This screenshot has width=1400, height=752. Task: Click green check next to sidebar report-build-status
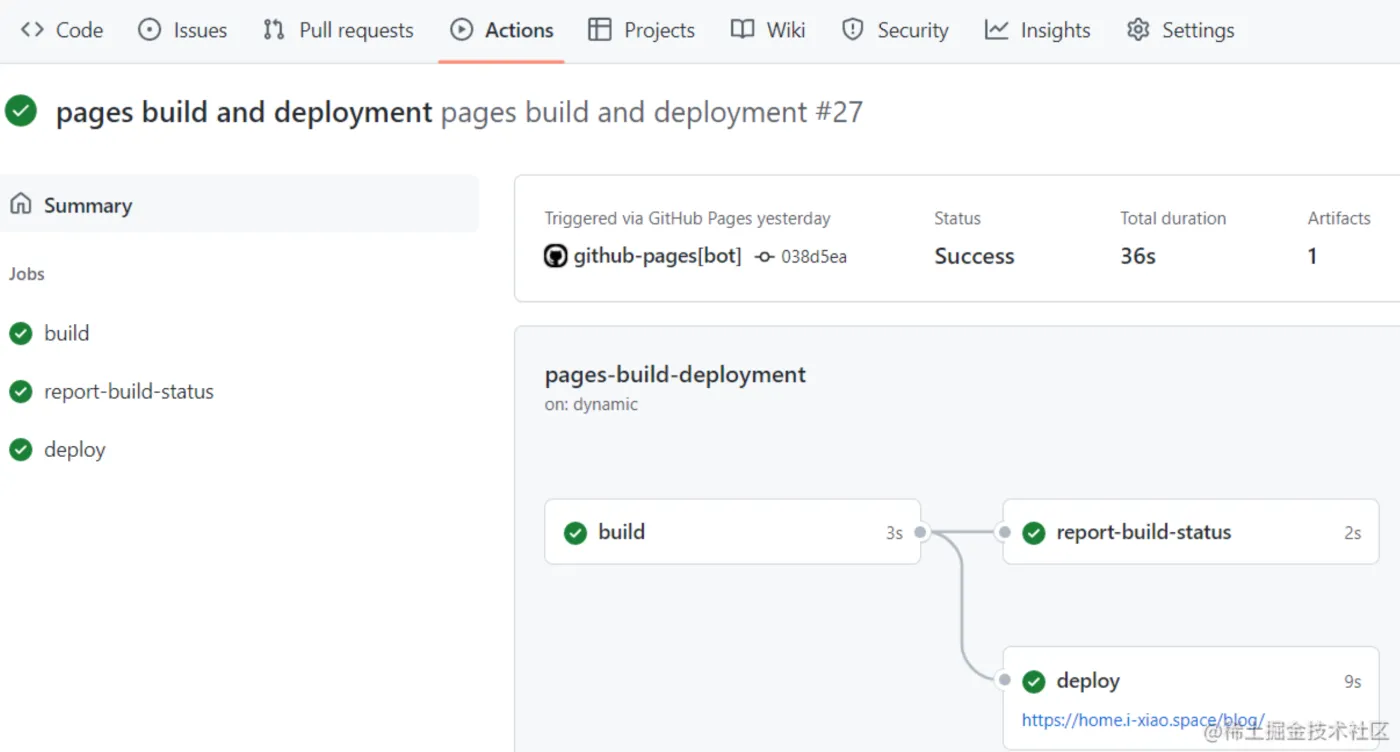point(21,391)
